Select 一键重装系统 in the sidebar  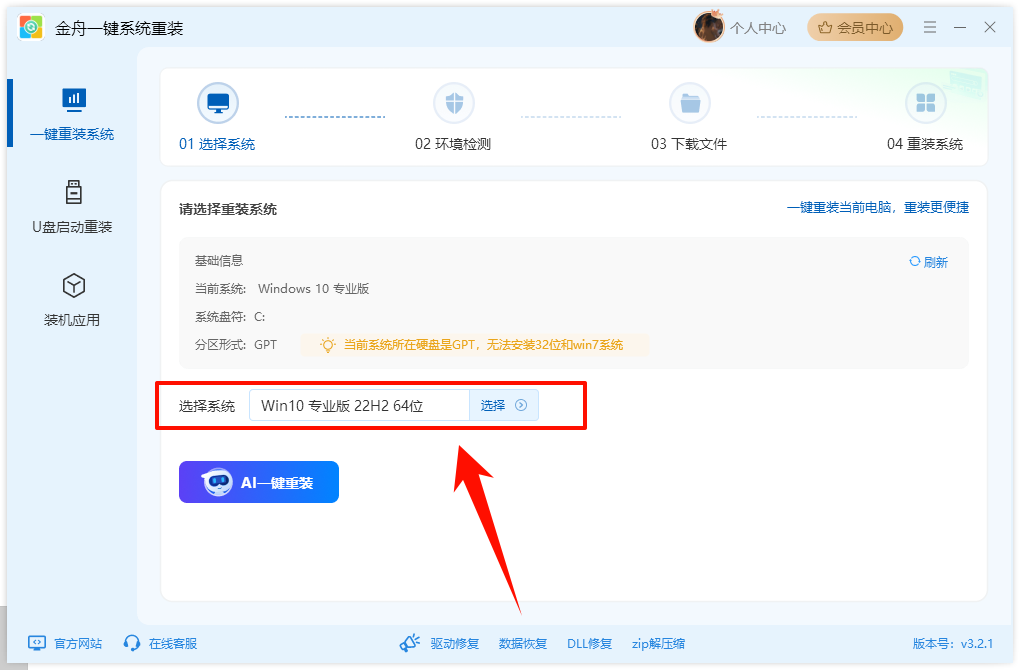(72, 113)
